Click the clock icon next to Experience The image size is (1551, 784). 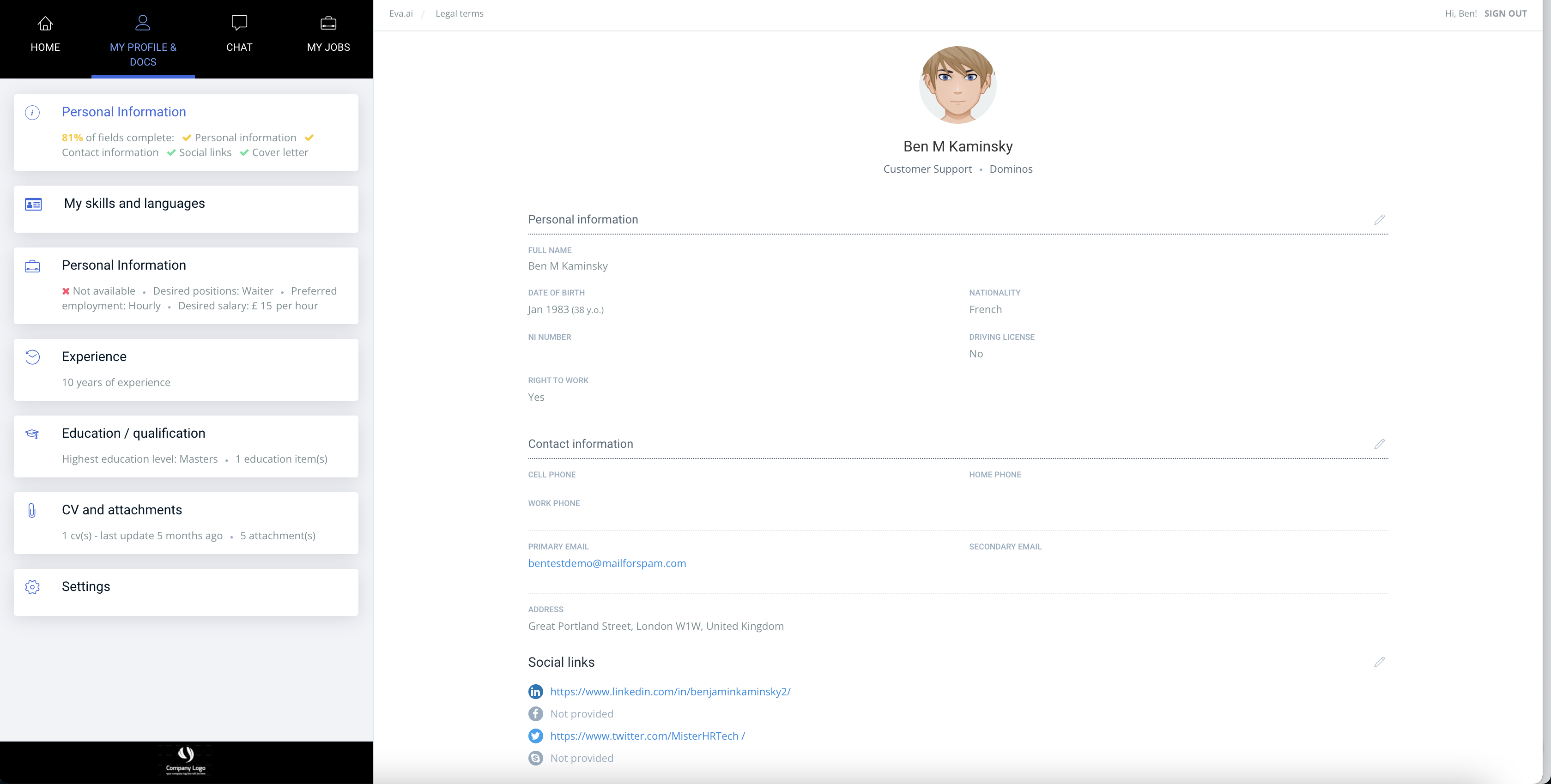32,357
